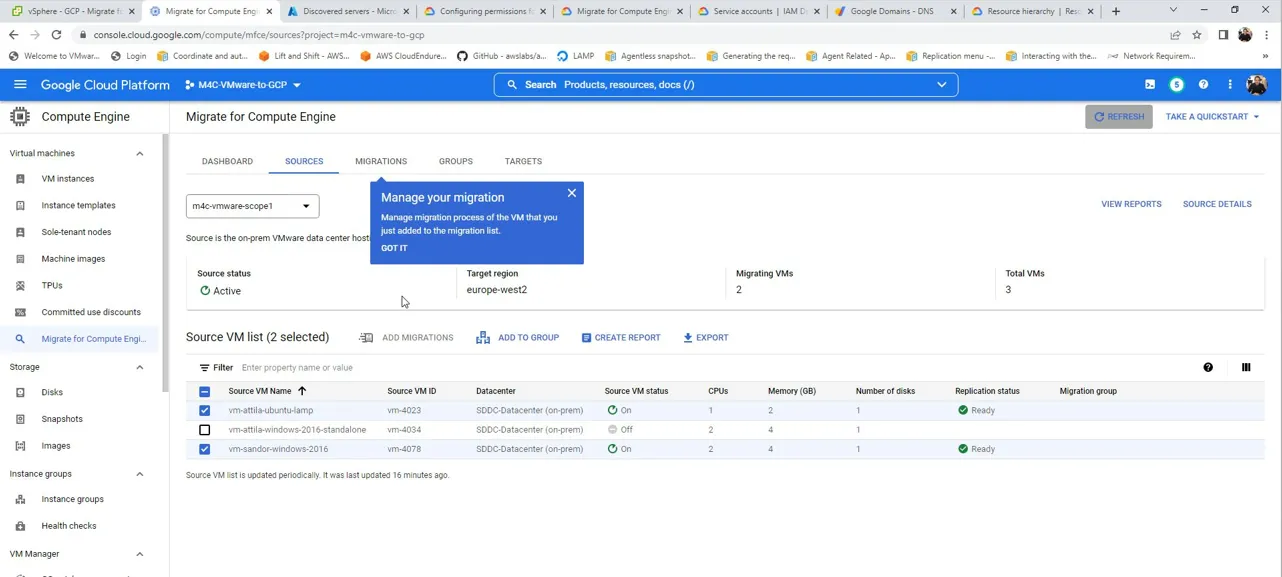Image resolution: width=1282 pixels, height=577 pixels.
Task: Click the Instance templates icon
Action: (x=20, y=206)
